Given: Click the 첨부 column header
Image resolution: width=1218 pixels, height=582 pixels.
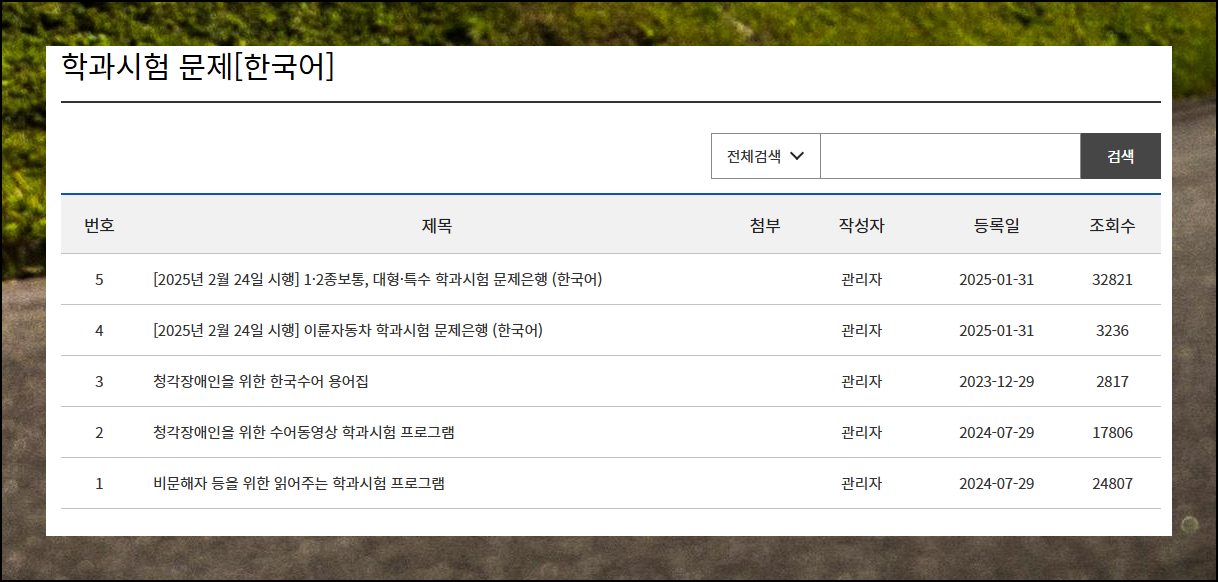Looking at the screenshot, I should pos(765,225).
